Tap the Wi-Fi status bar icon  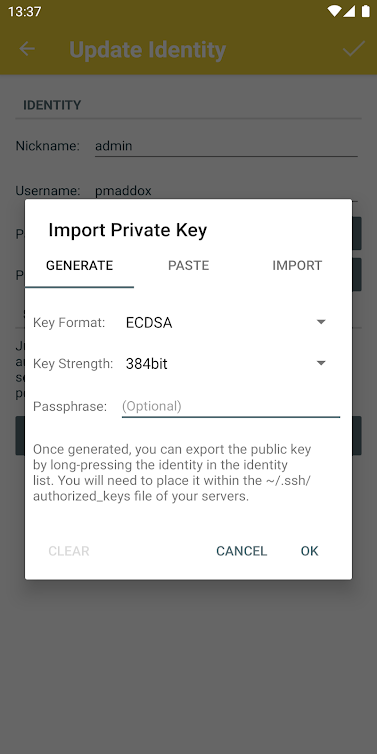(333, 12)
